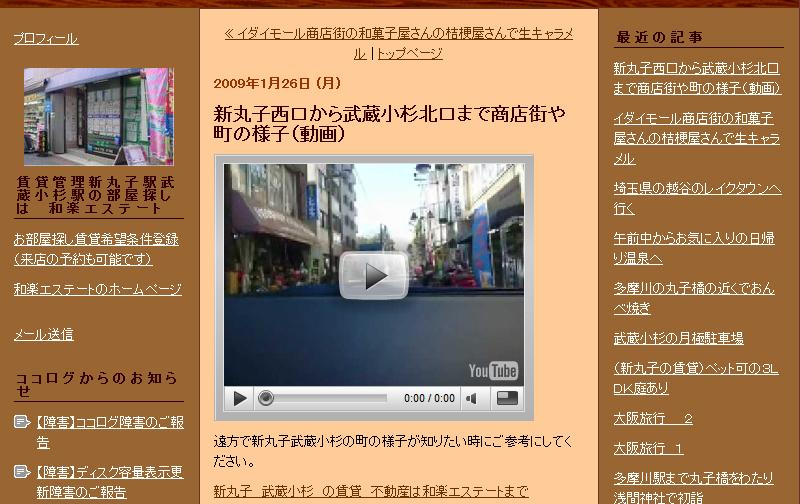Open recent article 多摩川の丸子橋の近くでおんべ焼き
This screenshot has width=800, height=504.
tap(693, 297)
